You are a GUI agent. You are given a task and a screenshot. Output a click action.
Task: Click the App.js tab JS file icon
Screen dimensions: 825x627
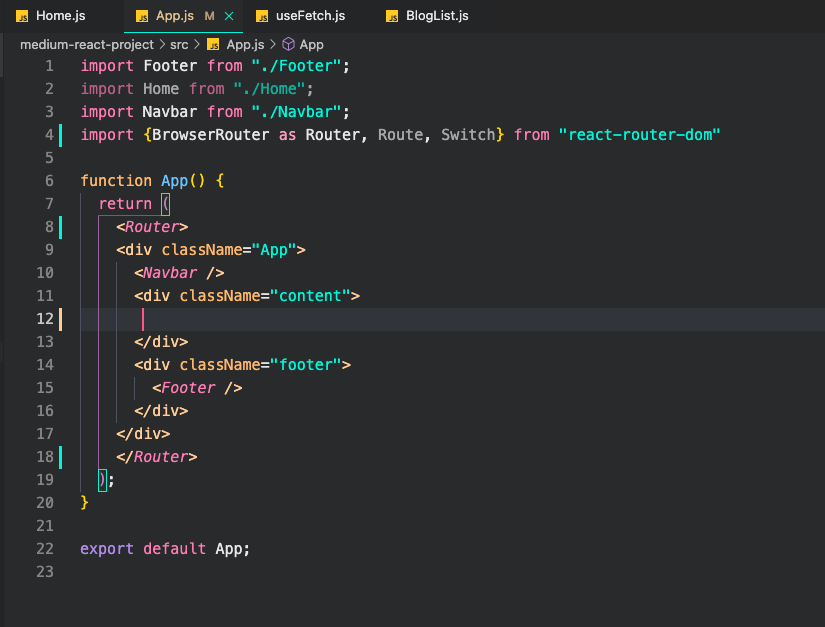coord(142,16)
